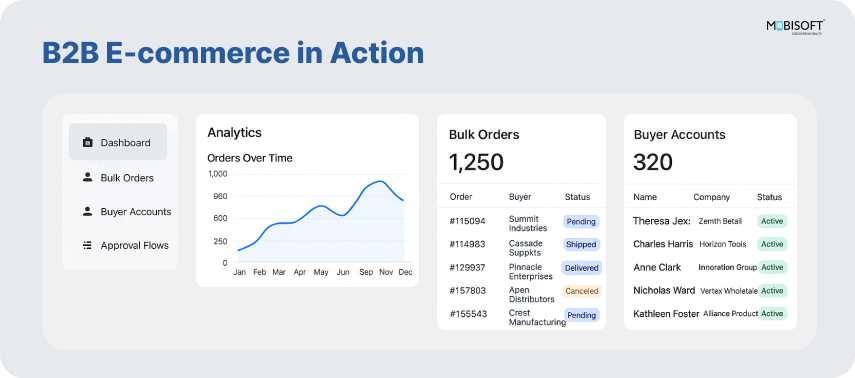Click the Canceled status badge
This screenshot has width=855, height=378.
point(582,291)
